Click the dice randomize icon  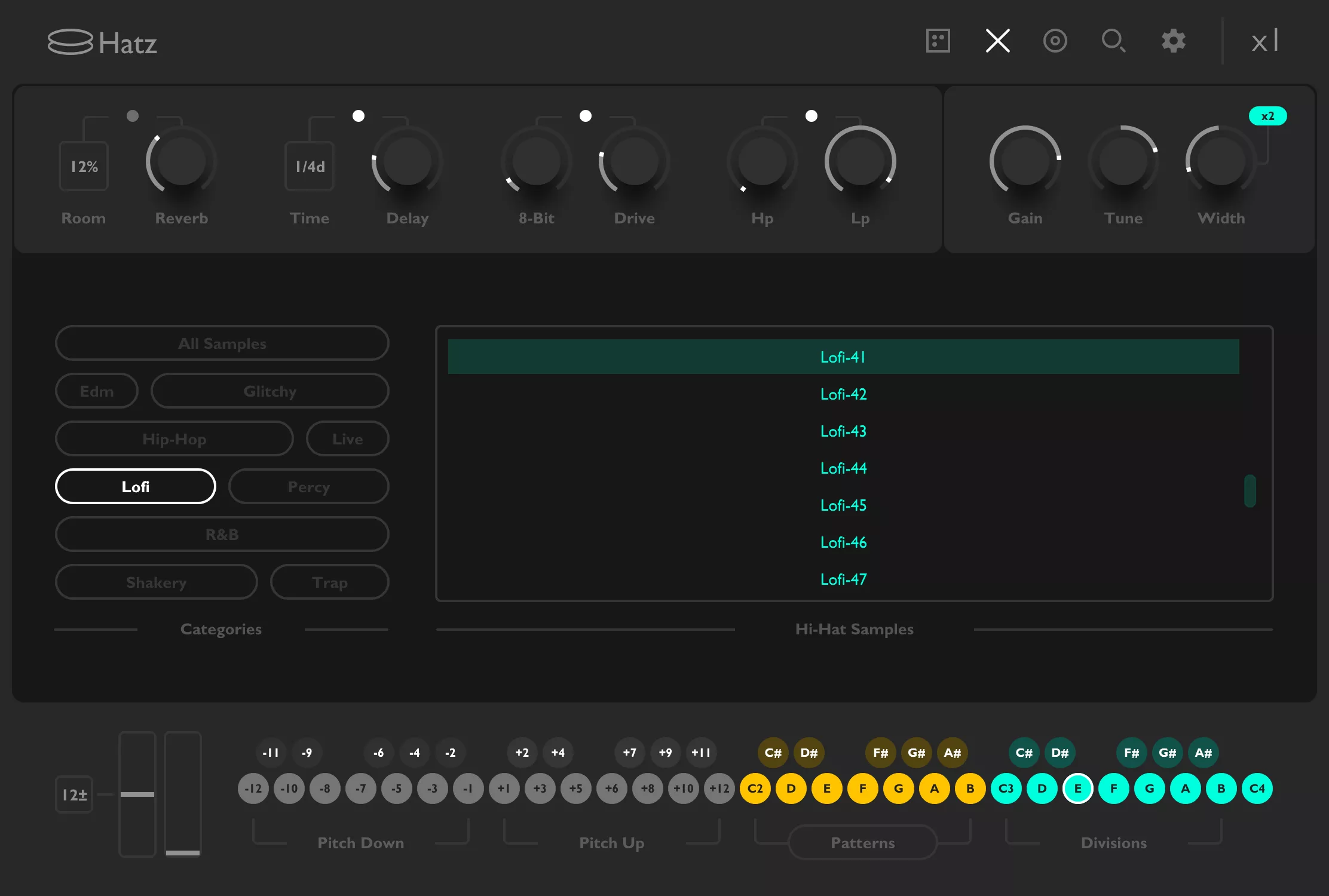point(937,41)
